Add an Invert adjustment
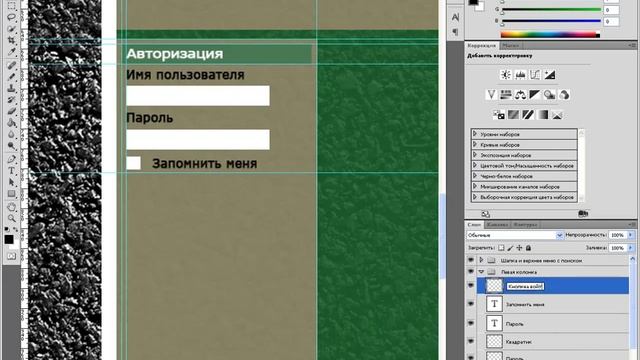The height and width of the screenshot is (360, 640). coord(498,115)
